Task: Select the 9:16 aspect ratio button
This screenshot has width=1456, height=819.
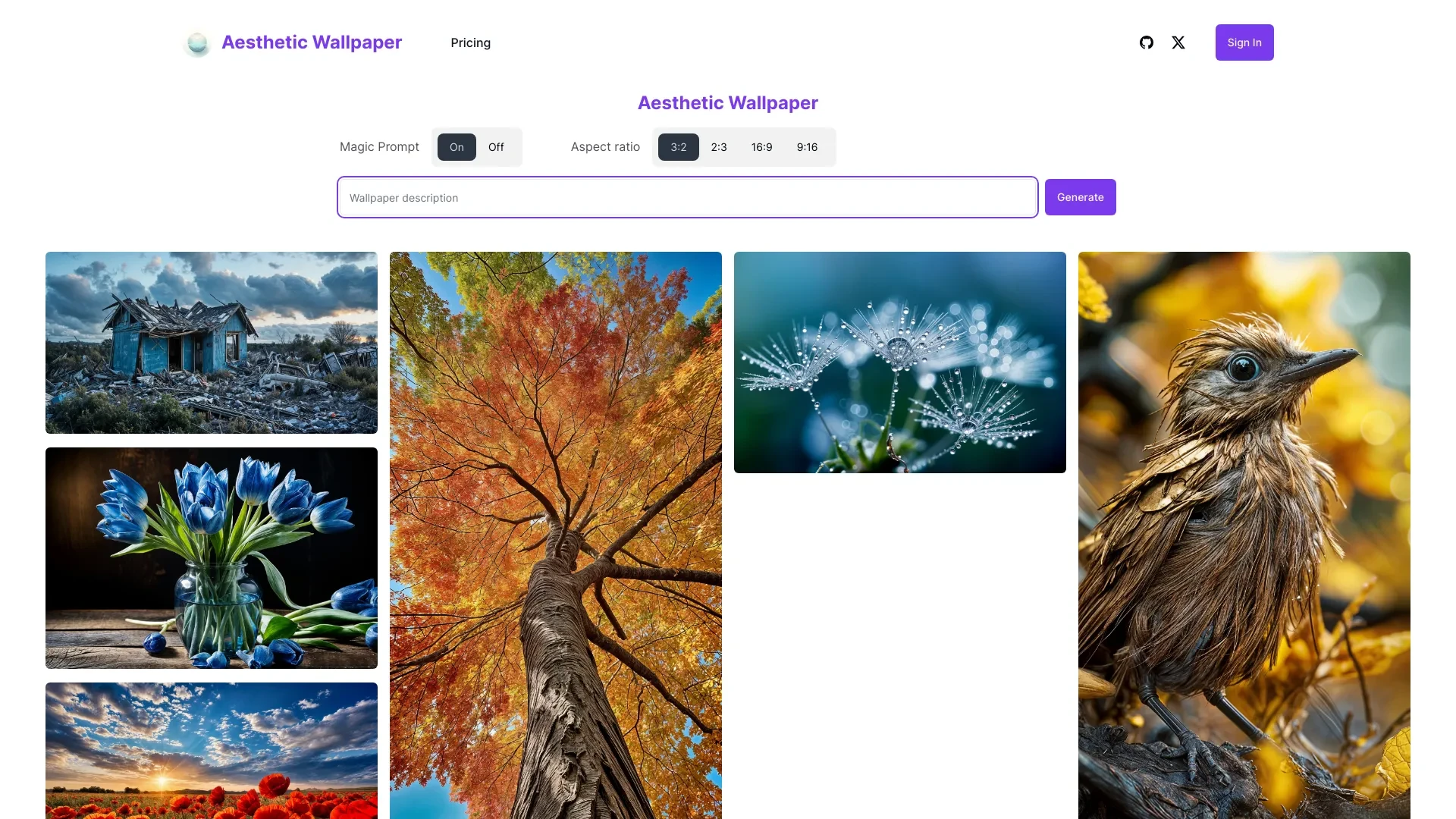Action: tap(807, 146)
